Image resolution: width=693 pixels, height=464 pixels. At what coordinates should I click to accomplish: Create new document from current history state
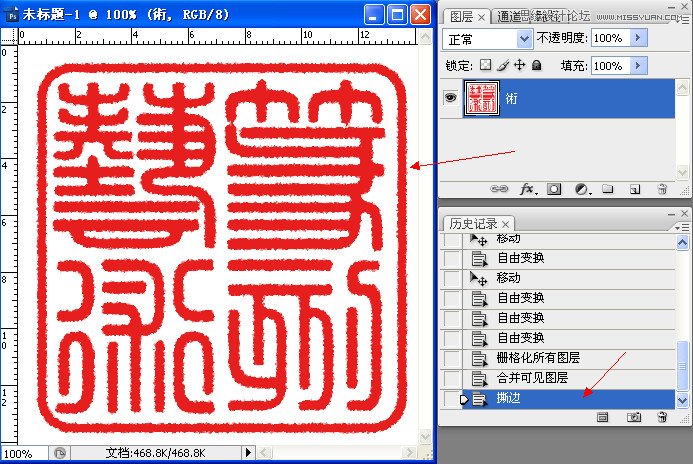(602, 417)
